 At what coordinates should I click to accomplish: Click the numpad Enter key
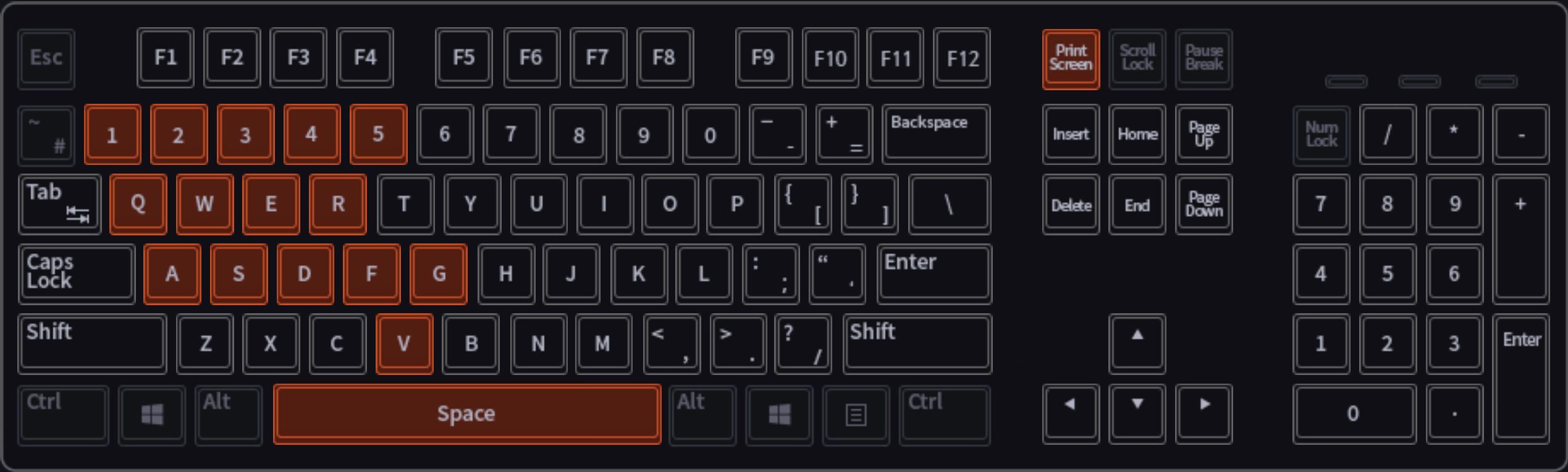1520,379
